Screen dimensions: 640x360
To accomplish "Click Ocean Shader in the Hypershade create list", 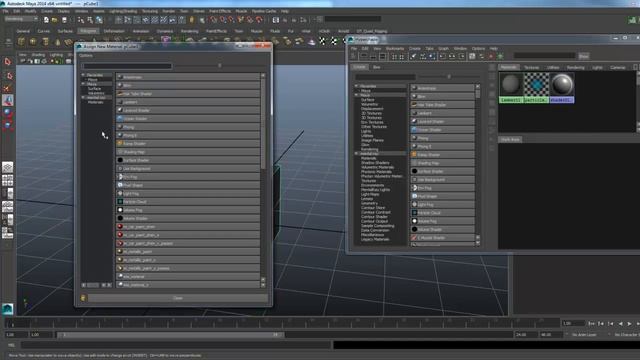I will pos(442,130).
